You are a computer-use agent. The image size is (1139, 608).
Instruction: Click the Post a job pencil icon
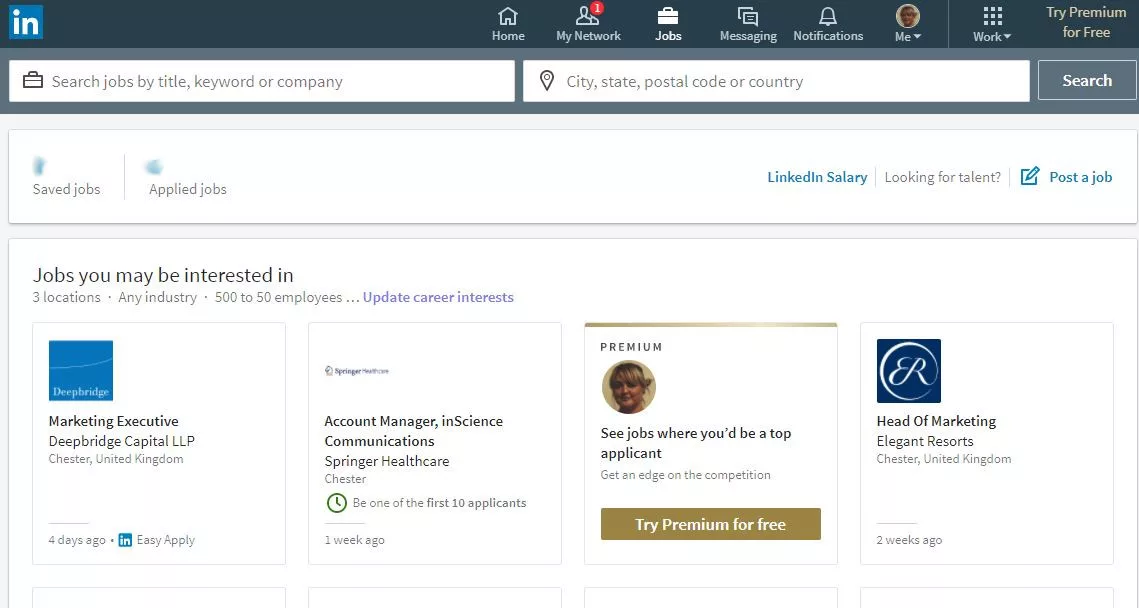(x=1029, y=177)
